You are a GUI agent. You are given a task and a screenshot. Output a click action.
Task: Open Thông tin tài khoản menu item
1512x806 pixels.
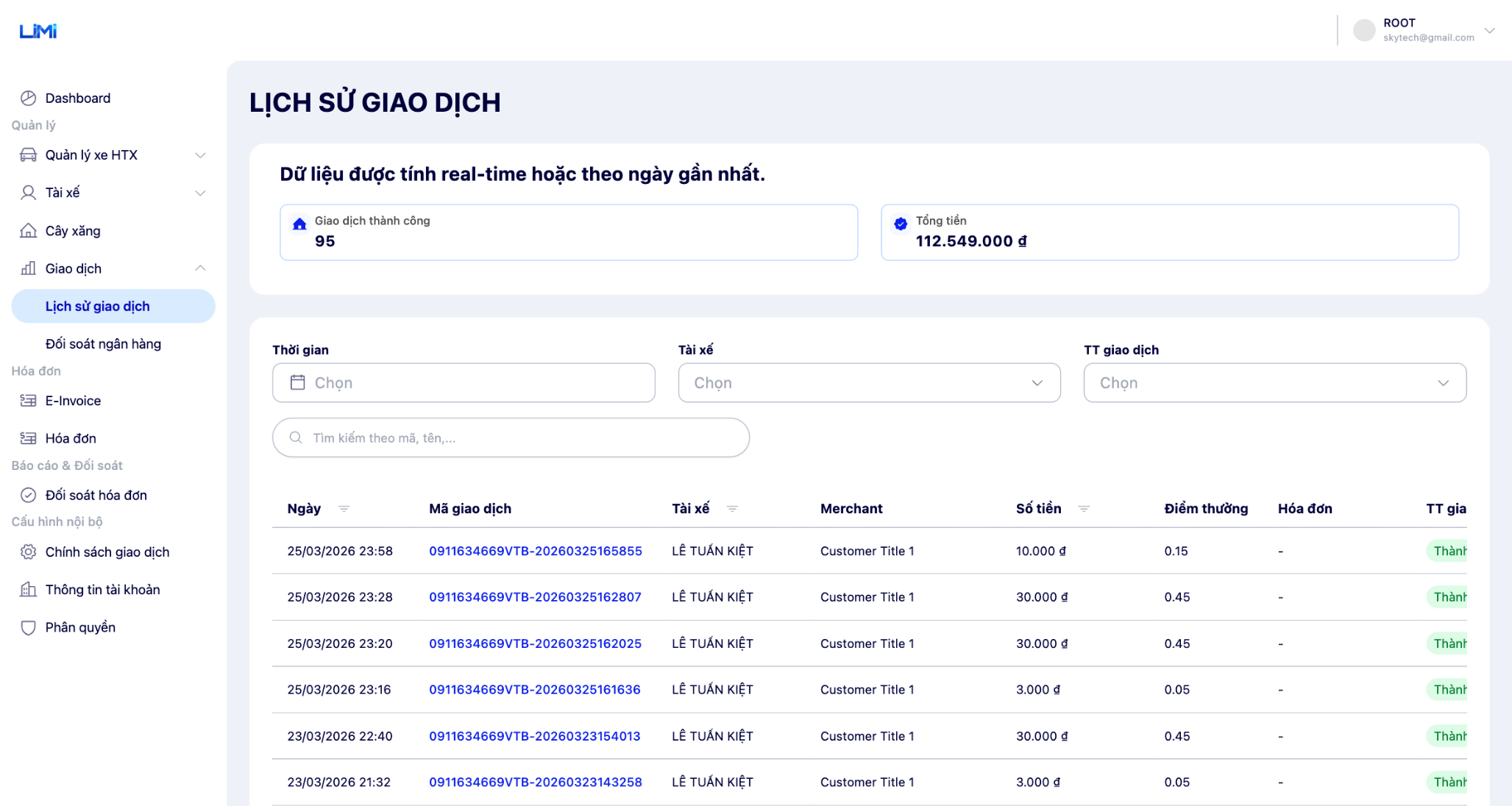[113, 589]
